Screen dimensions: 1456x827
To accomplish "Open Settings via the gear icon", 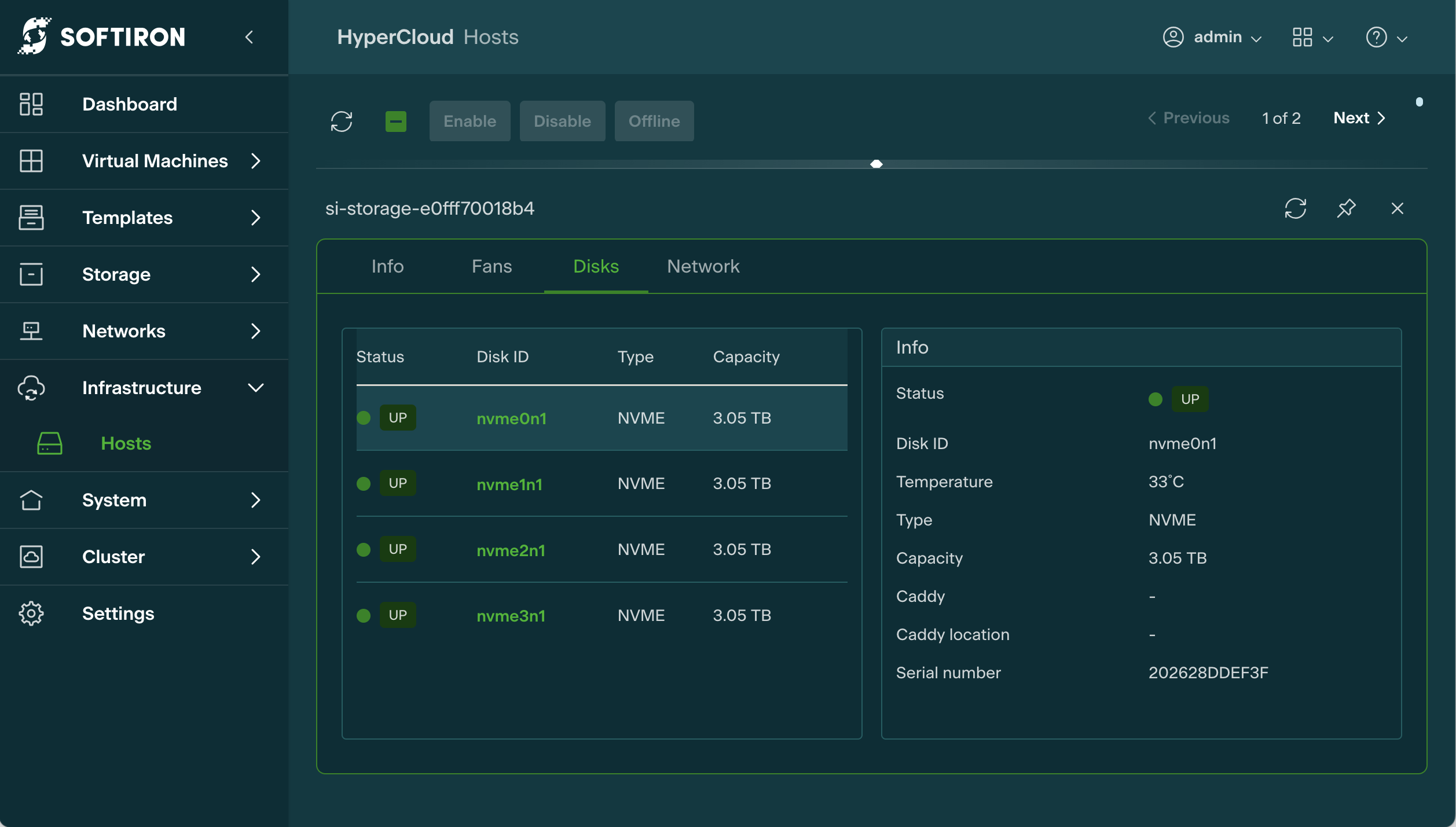I will click(x=31, y=613).
